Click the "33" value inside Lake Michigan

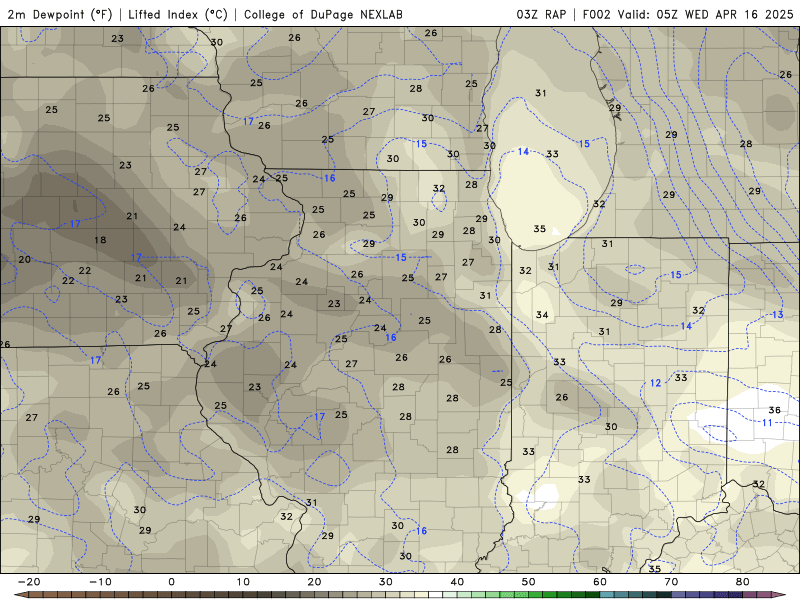552,154
